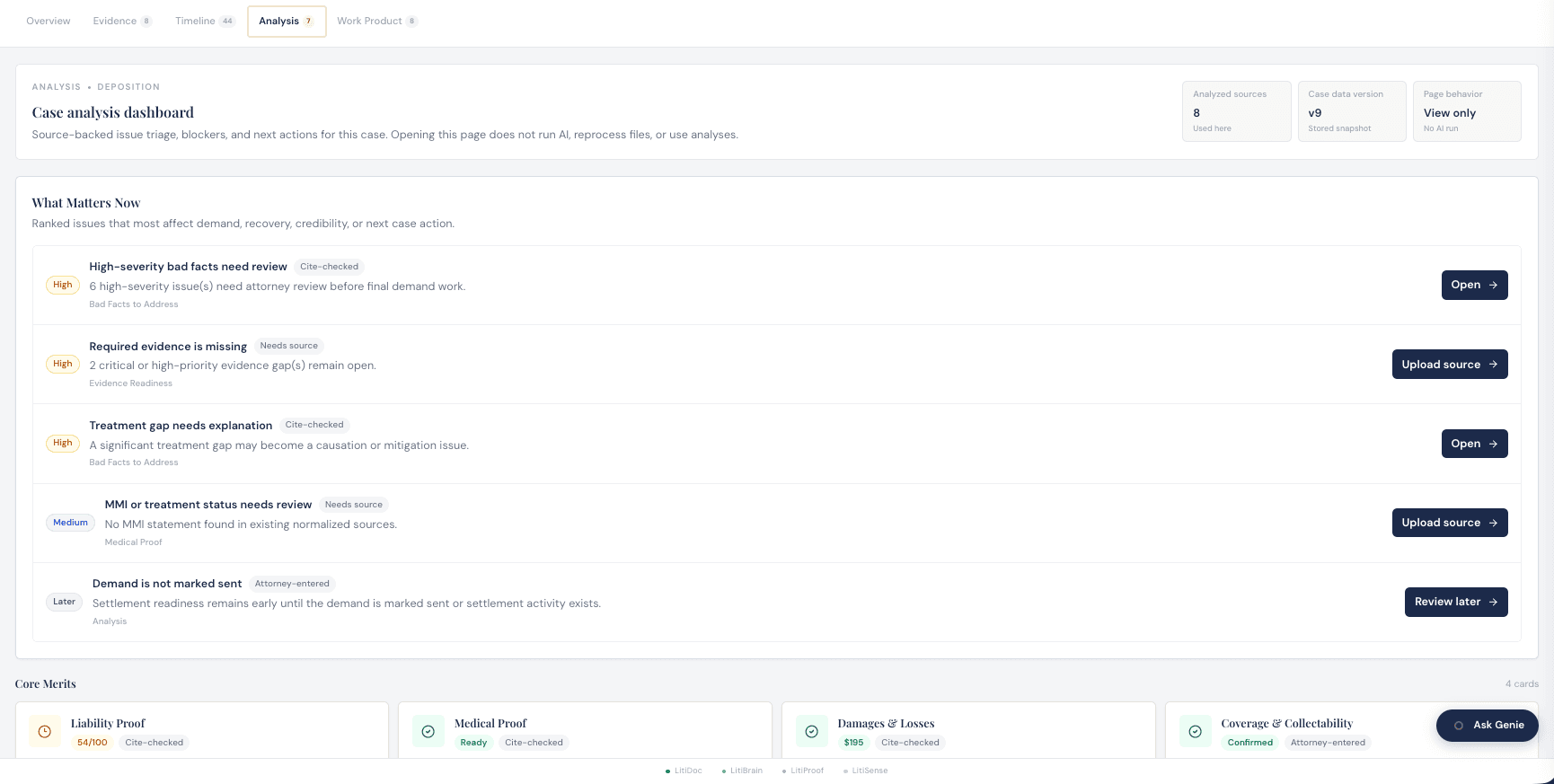
Task: Click the Damages & Losses checkmark icon
Action: (811, 731)
